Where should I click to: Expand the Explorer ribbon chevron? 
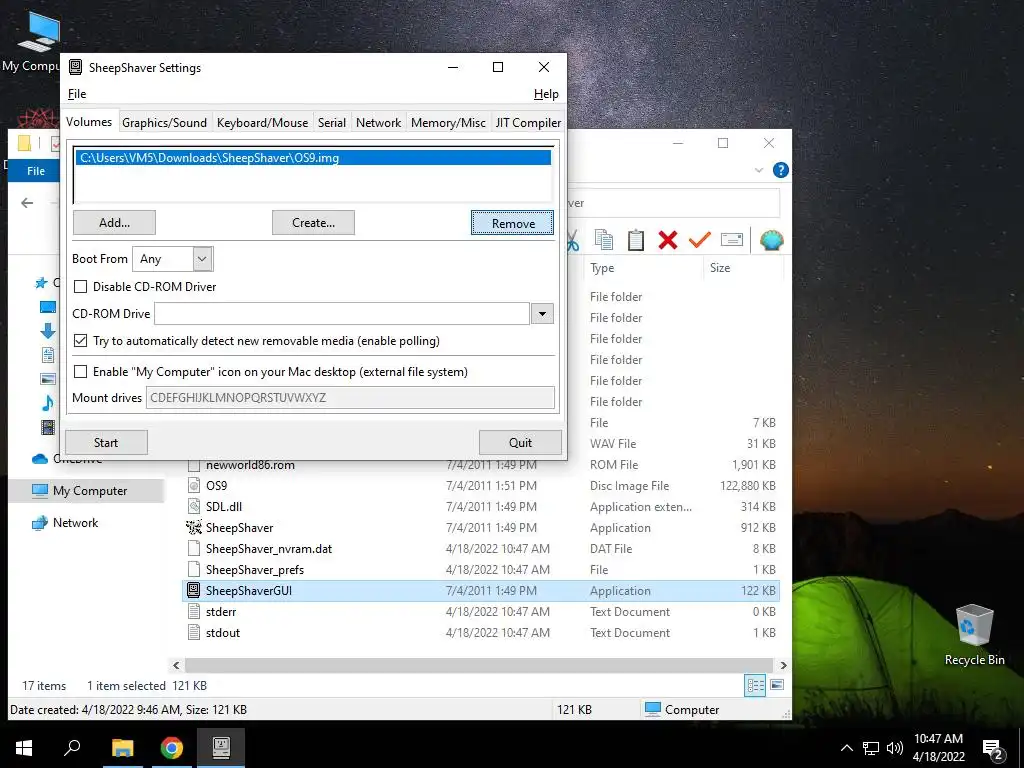[759, 170]
